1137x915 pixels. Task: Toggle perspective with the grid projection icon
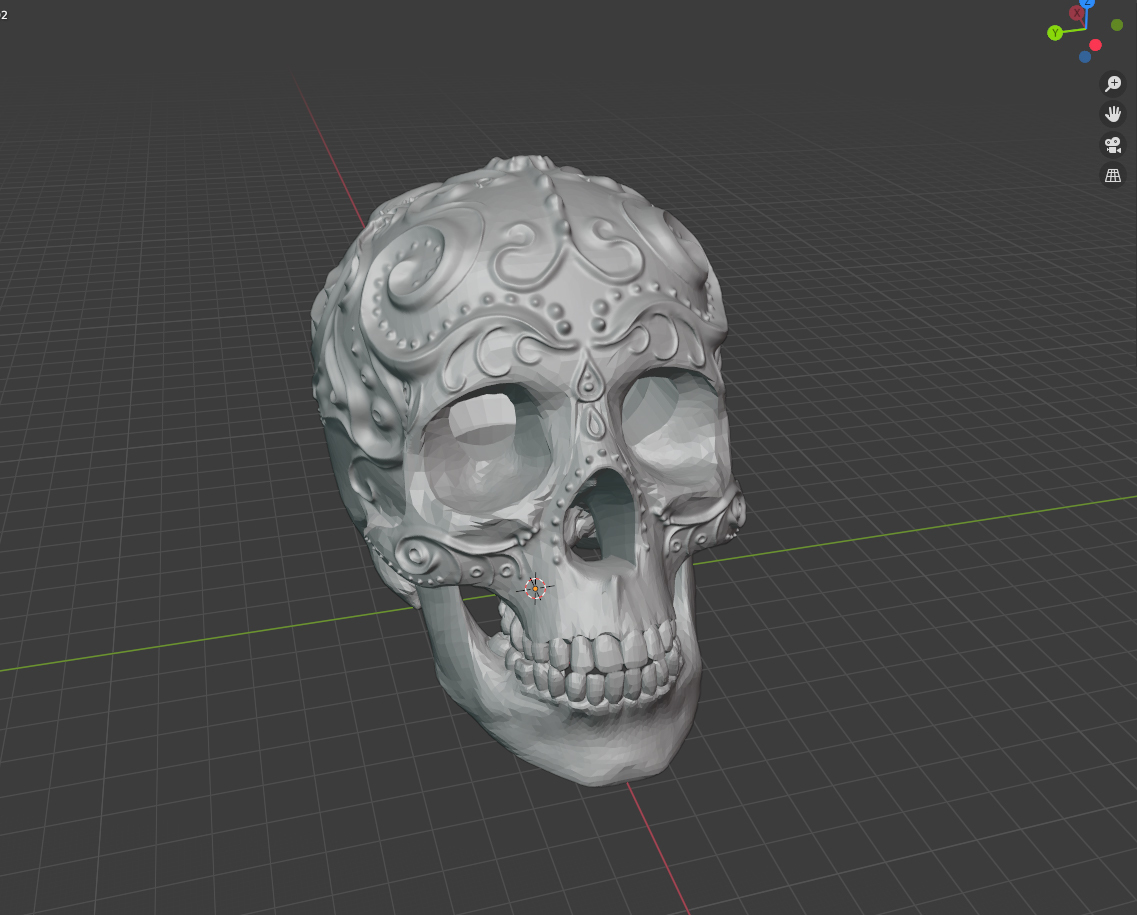pos(1114,175)
